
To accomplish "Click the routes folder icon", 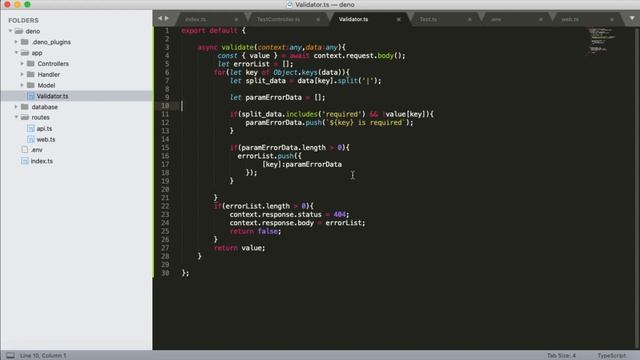I will click(x=24, y=117).
